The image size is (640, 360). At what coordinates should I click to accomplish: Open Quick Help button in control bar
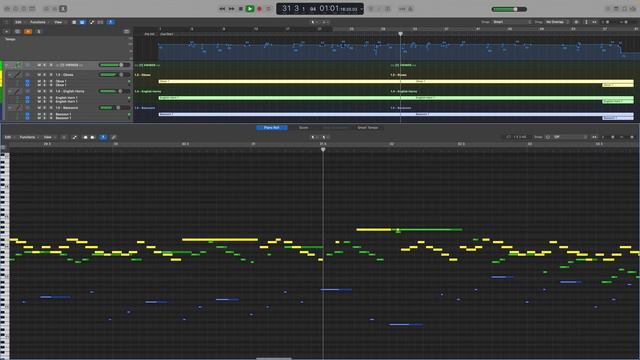tap(24, 9)
